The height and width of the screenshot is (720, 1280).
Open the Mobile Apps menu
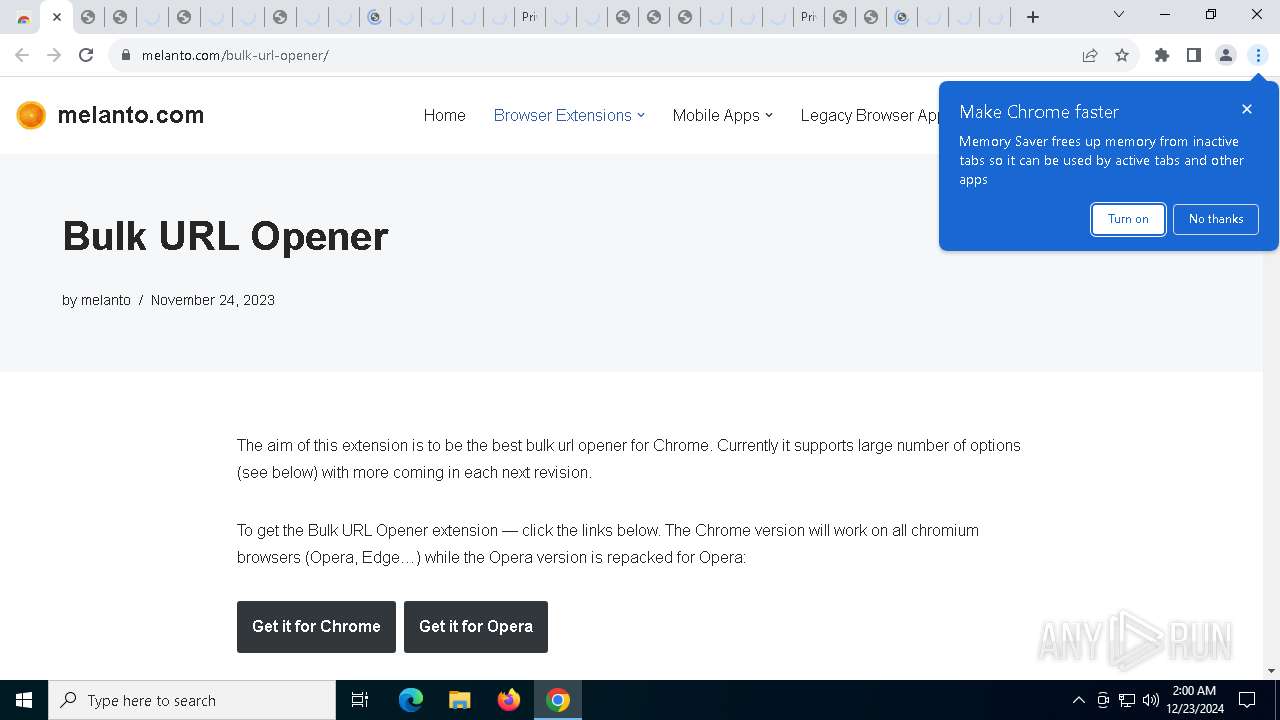coord(716,115)
